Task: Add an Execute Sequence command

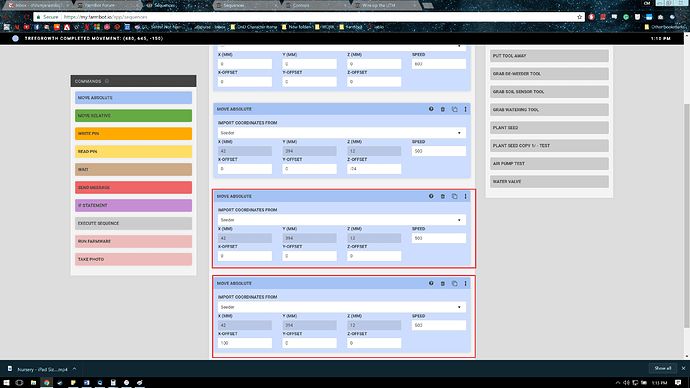Action: coord(133,223)
